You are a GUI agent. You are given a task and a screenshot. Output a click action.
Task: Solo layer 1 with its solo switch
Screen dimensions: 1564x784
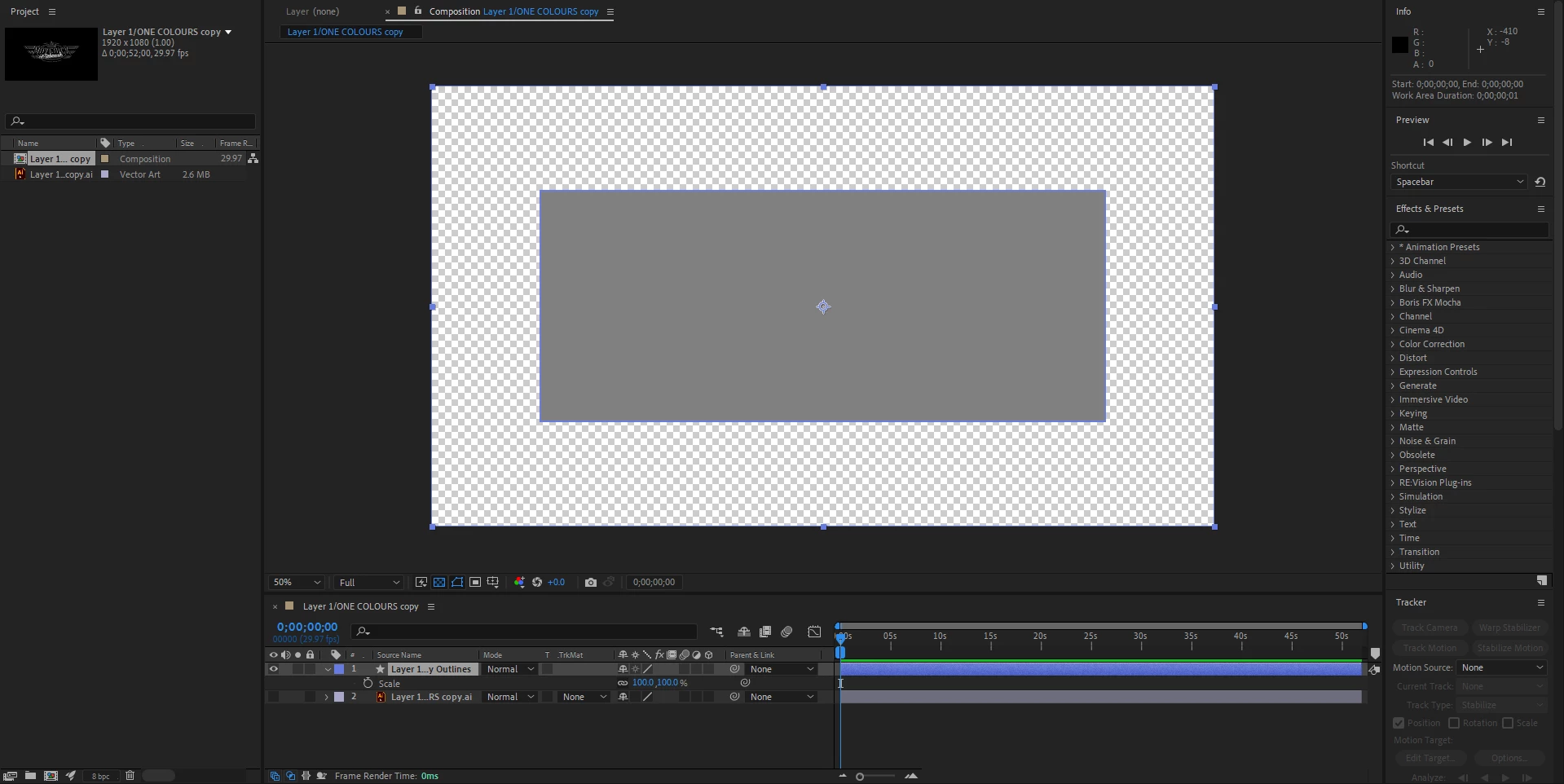click(x=297, y=669)
